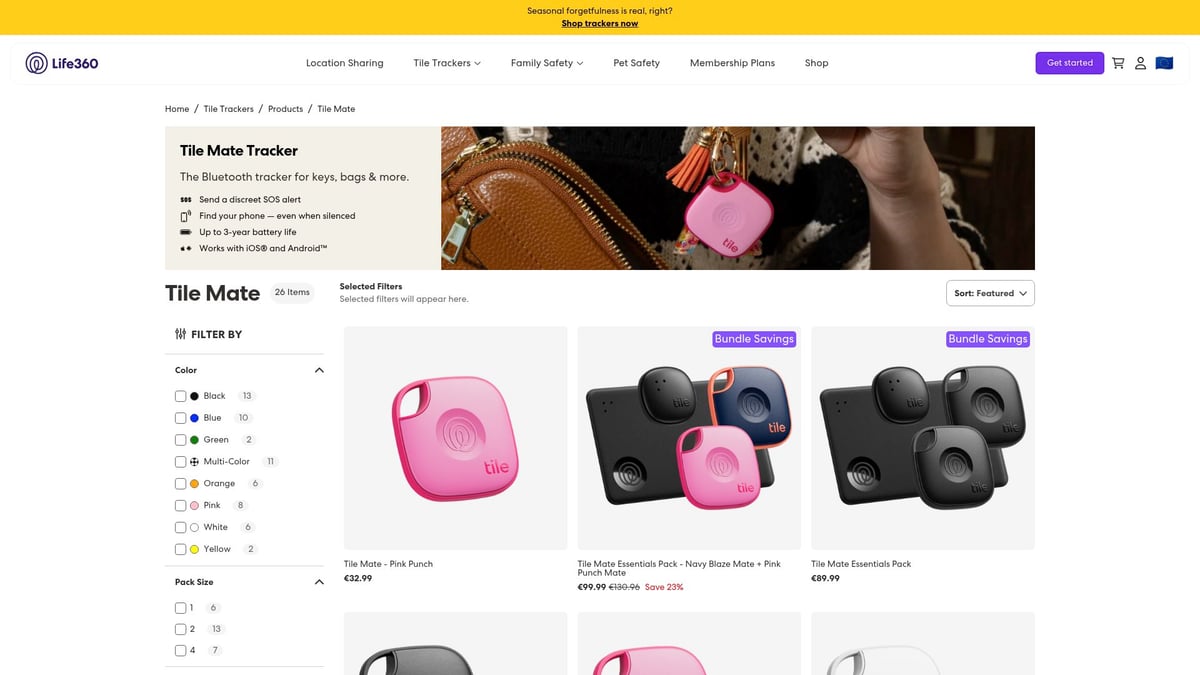Enable the Pink color filter checkbox

click(x=181, y=506)
